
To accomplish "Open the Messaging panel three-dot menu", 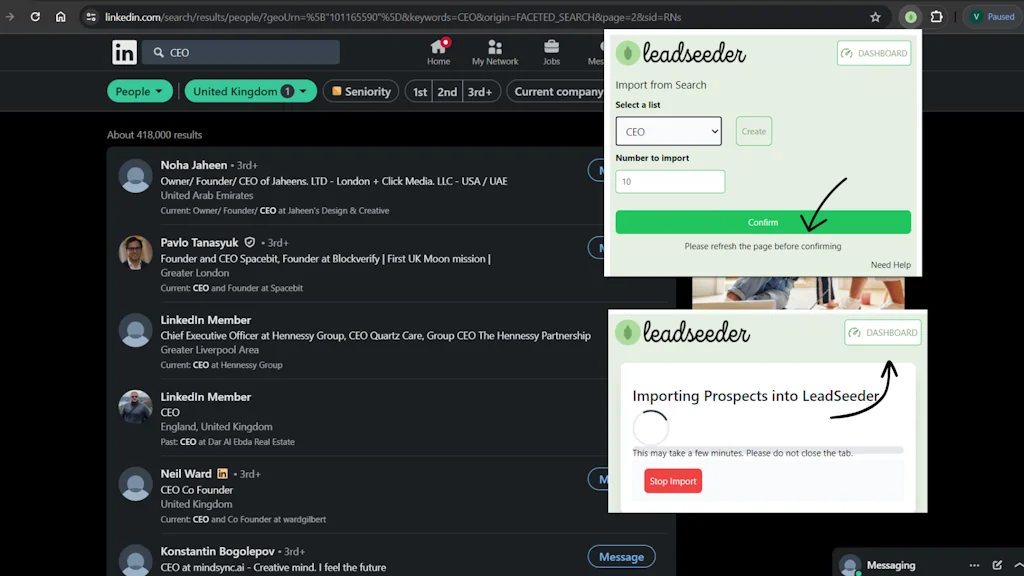I will coord(975,564).
